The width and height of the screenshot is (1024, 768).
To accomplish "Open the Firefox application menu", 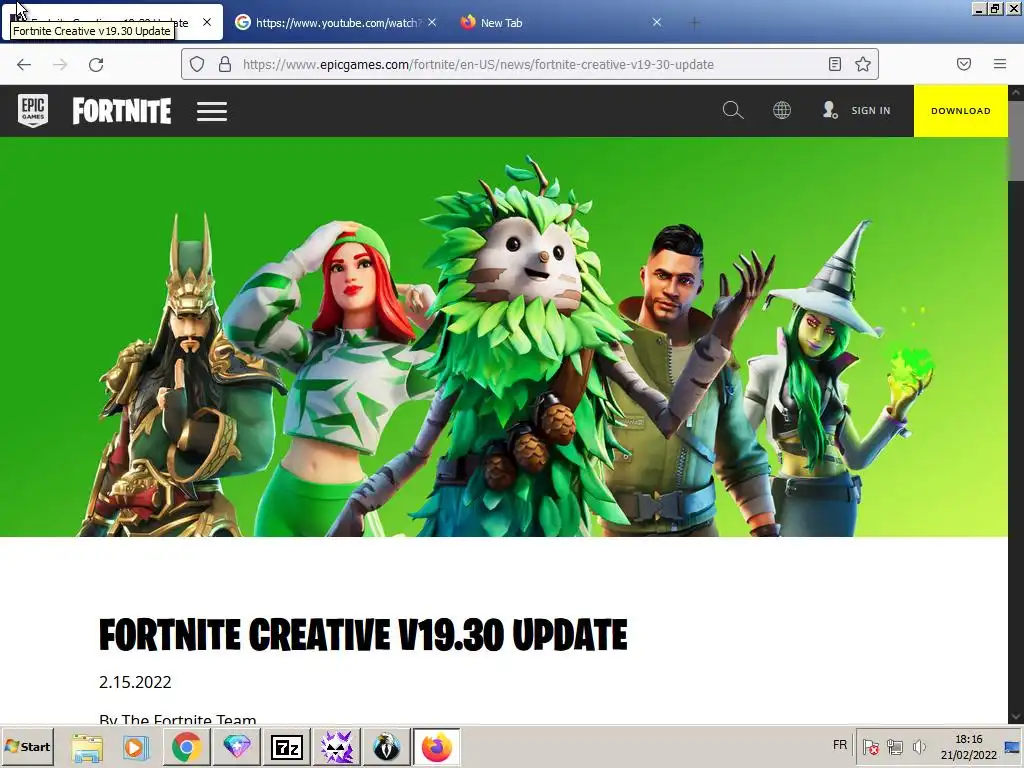I will tap(1000, 64).
